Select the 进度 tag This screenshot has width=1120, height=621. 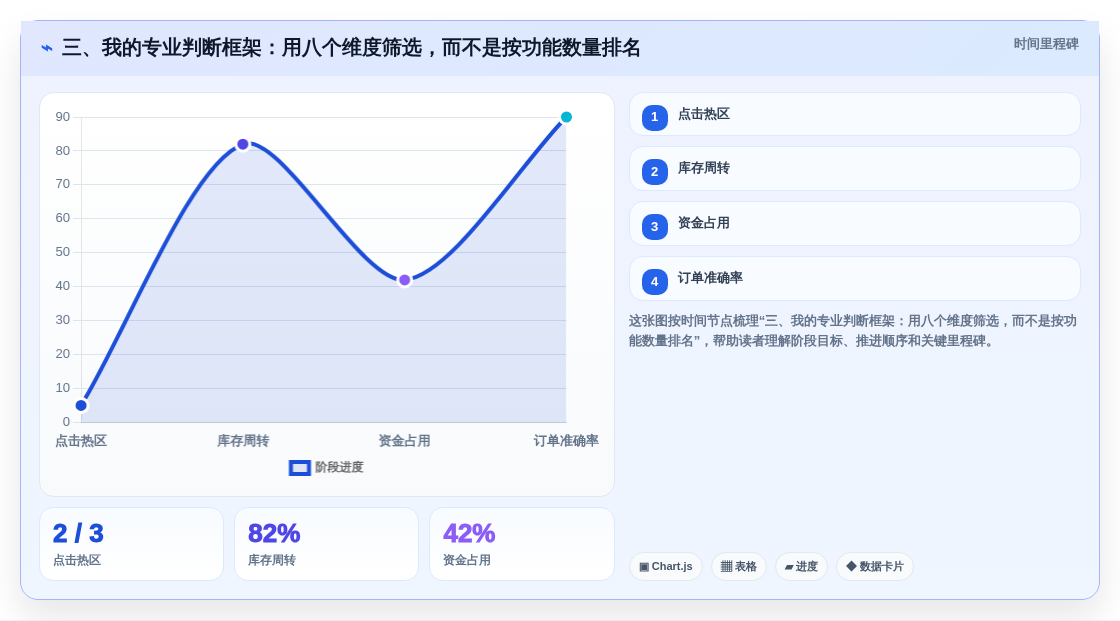[x=801, y=567]
